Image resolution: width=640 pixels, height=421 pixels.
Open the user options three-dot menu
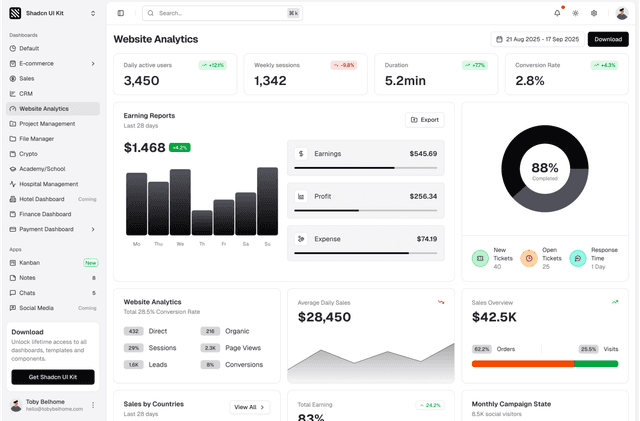point(93,405)
